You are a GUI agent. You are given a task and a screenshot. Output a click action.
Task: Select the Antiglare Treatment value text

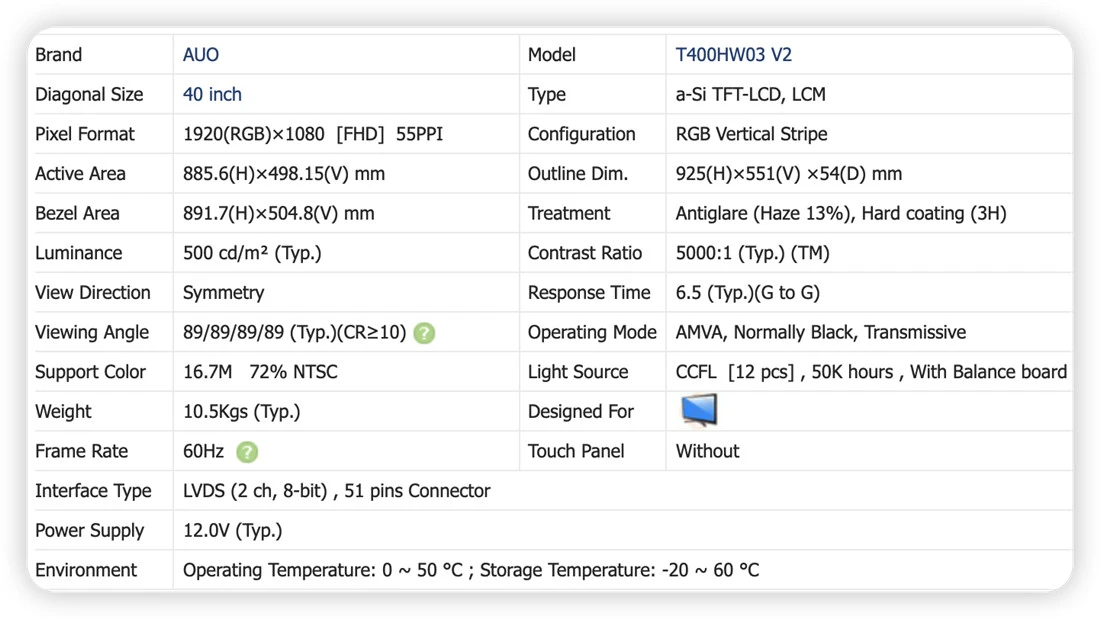tap(840, 213)
